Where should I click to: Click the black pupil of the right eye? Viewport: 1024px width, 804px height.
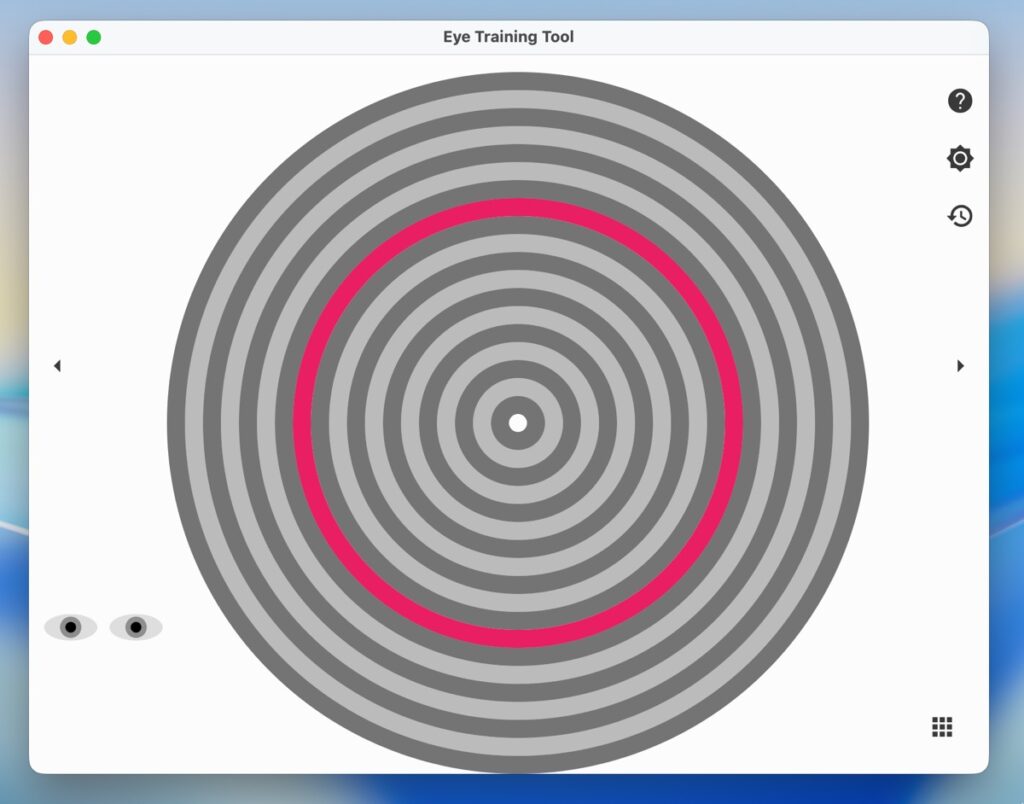tap(136, 627)
